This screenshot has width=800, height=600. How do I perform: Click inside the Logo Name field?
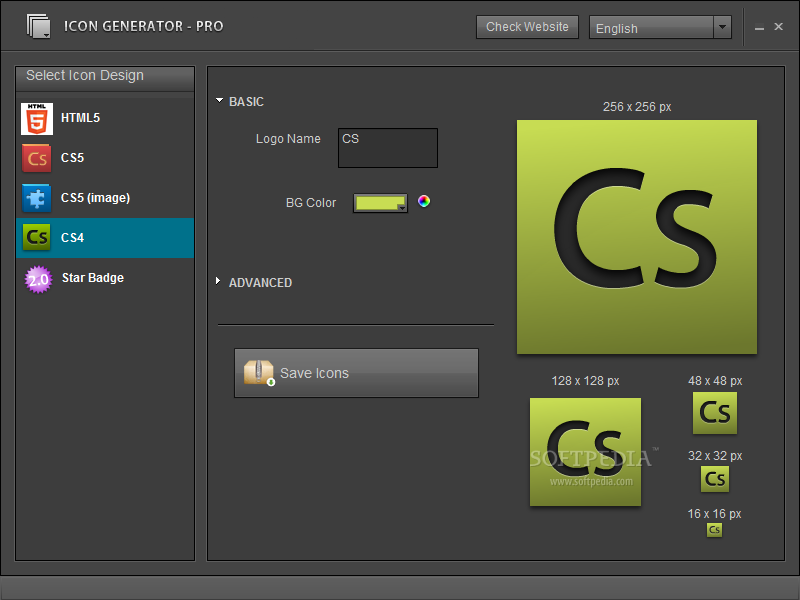point(388,148)
